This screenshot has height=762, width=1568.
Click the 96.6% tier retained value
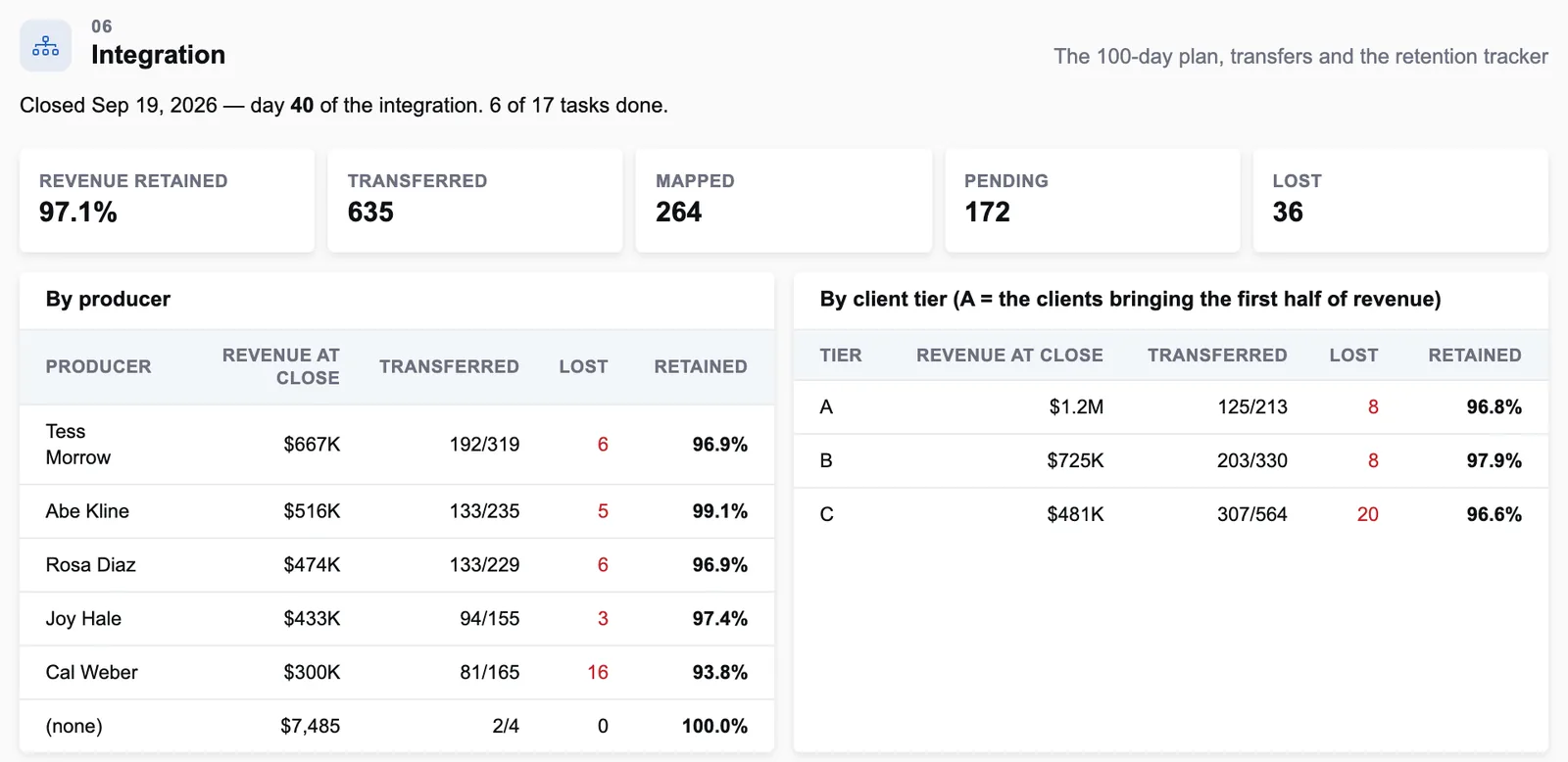pyautogui.click(x=1494, y=515)
